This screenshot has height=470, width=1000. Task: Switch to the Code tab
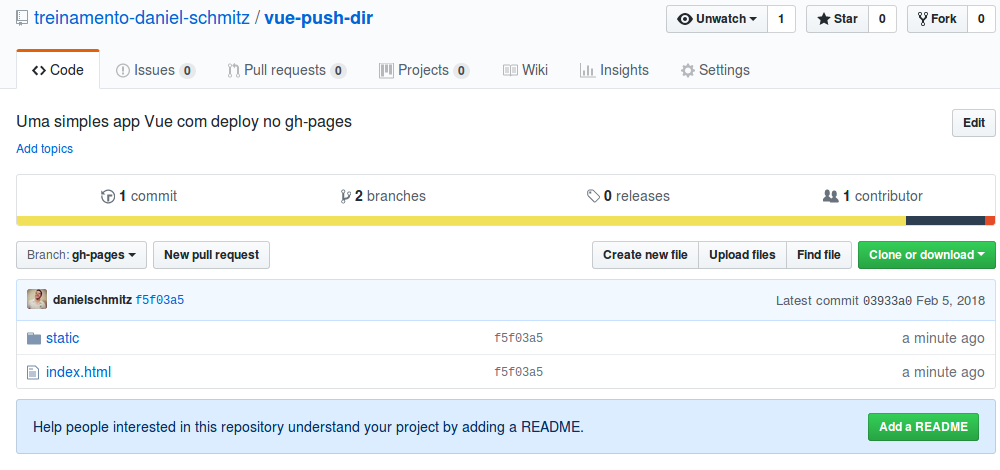58,70
